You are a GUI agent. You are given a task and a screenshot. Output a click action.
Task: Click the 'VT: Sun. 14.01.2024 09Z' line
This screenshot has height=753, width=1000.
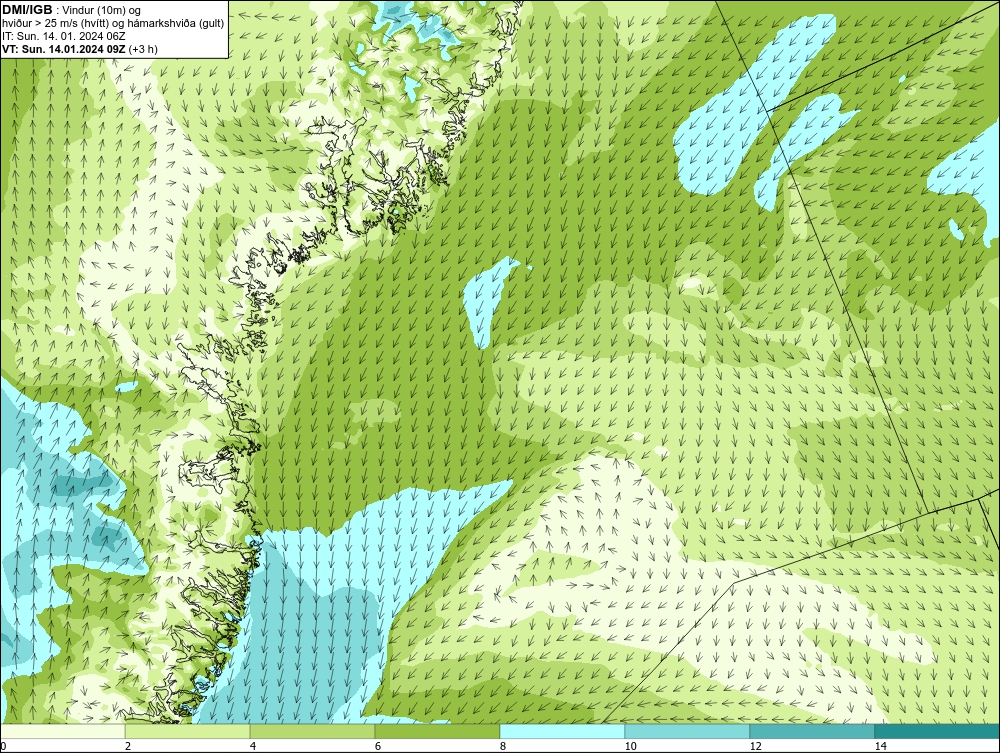point(64,49)
